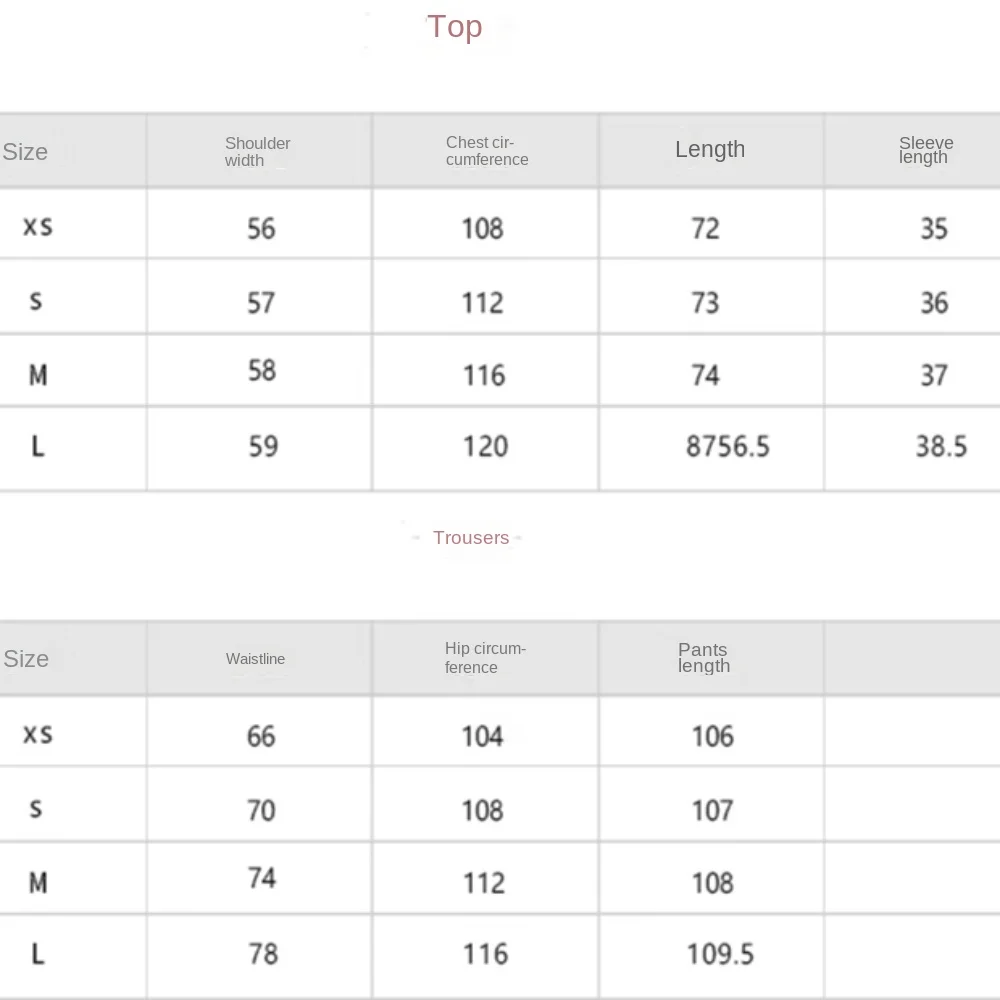Click the XS row label in Trousers table
The width and height of the screenshot is (1000, 1000).
click(38, 735)
